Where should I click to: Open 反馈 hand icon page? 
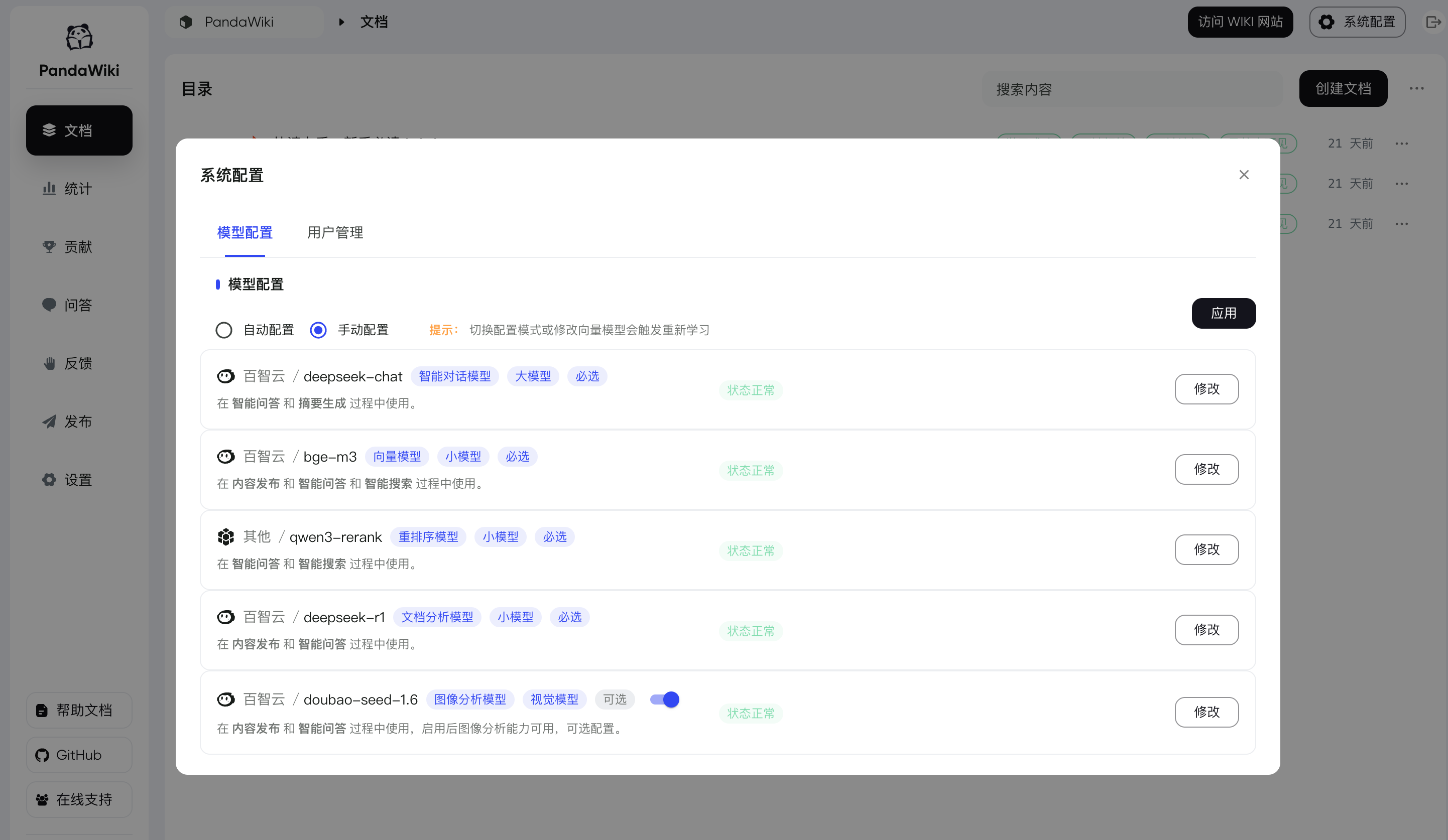(x=49, y=363)
